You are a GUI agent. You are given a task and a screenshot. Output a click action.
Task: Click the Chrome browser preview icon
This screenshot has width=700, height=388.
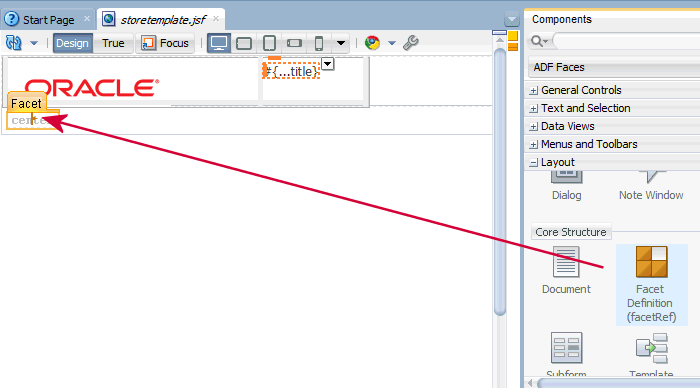(x=372, y=43)
